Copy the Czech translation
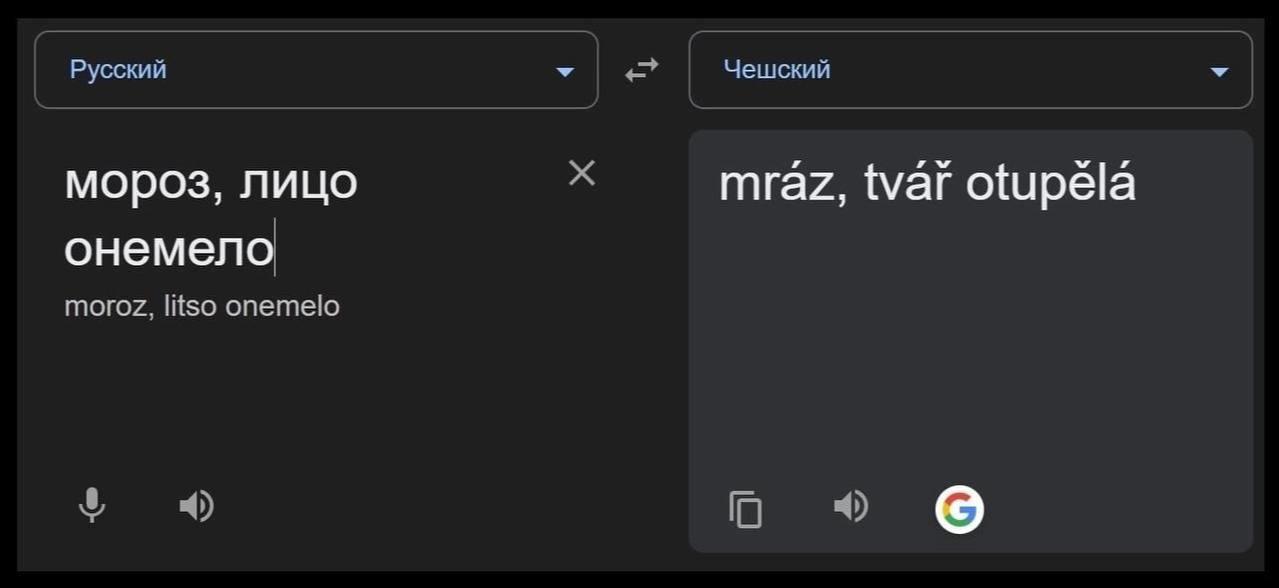The image size is (1279, 588). (x=745, y=509)
